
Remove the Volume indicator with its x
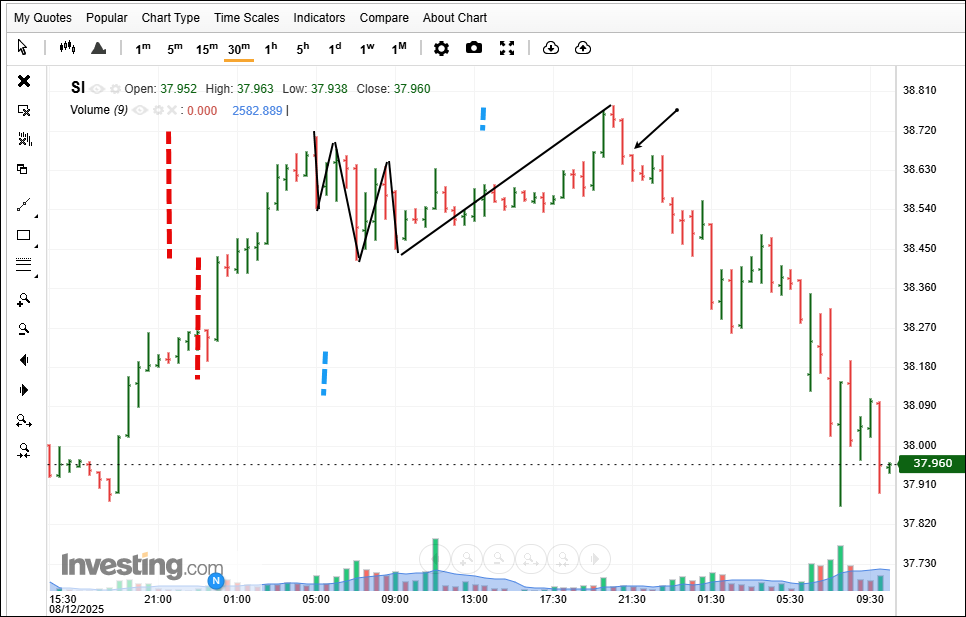click(172, 111)
